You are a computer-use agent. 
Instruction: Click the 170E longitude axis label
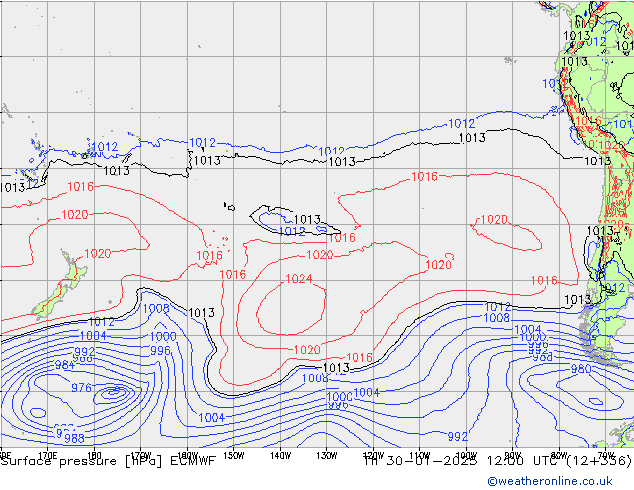46,454
